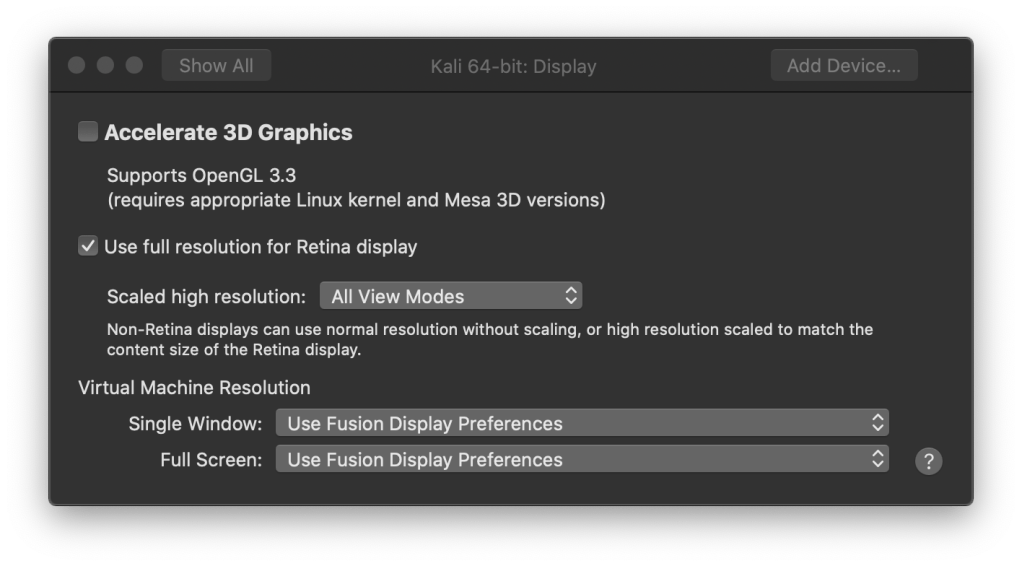Image resolution: width=1022 pixels, height=566 pixels.
Task: Open the Scaled high resolution dropdown
Action: pyautogui.click(x=450, y=296)
